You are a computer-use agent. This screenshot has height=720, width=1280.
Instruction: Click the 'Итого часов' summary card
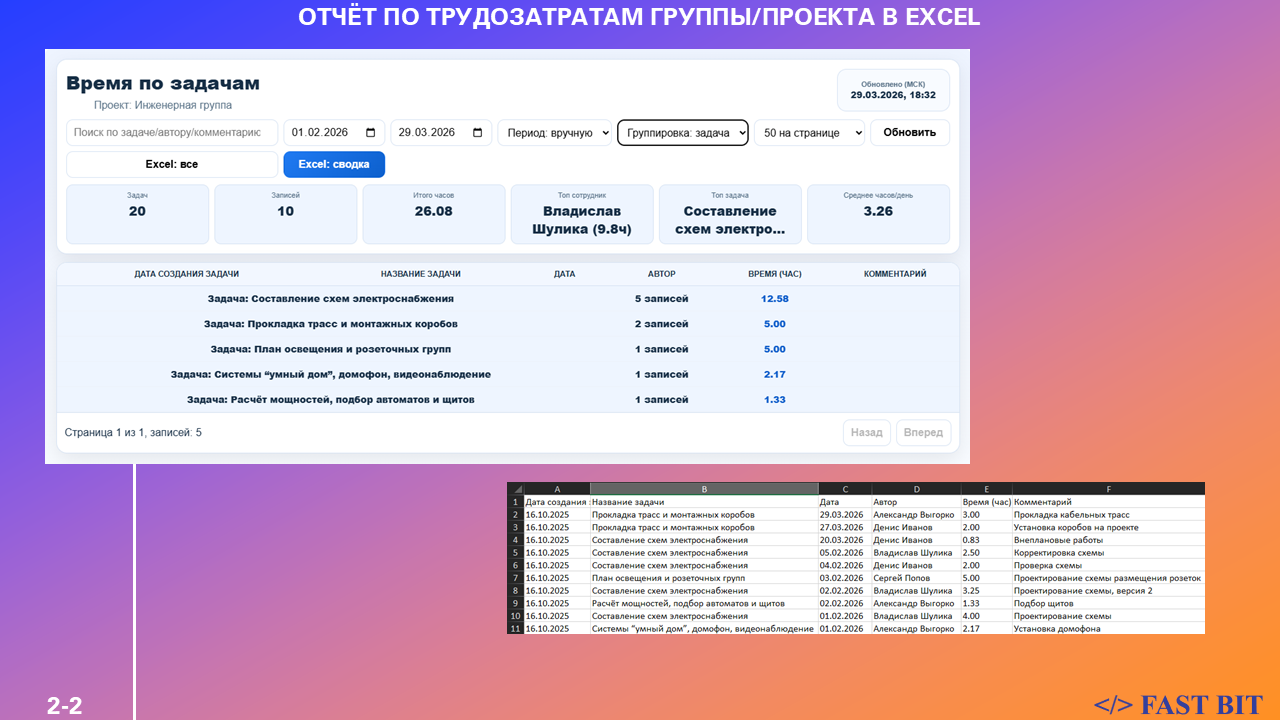point(434,214)
